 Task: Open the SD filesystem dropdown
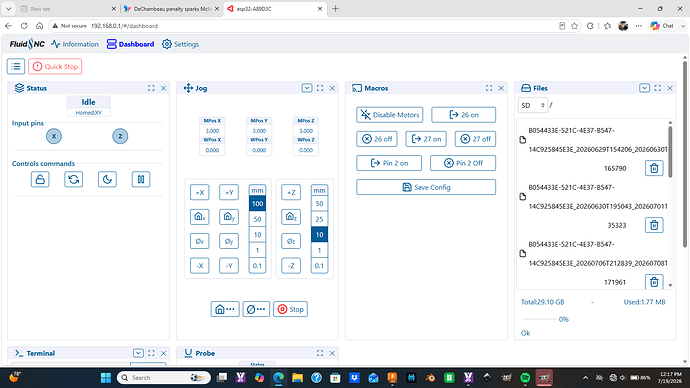tap(533, 105)
